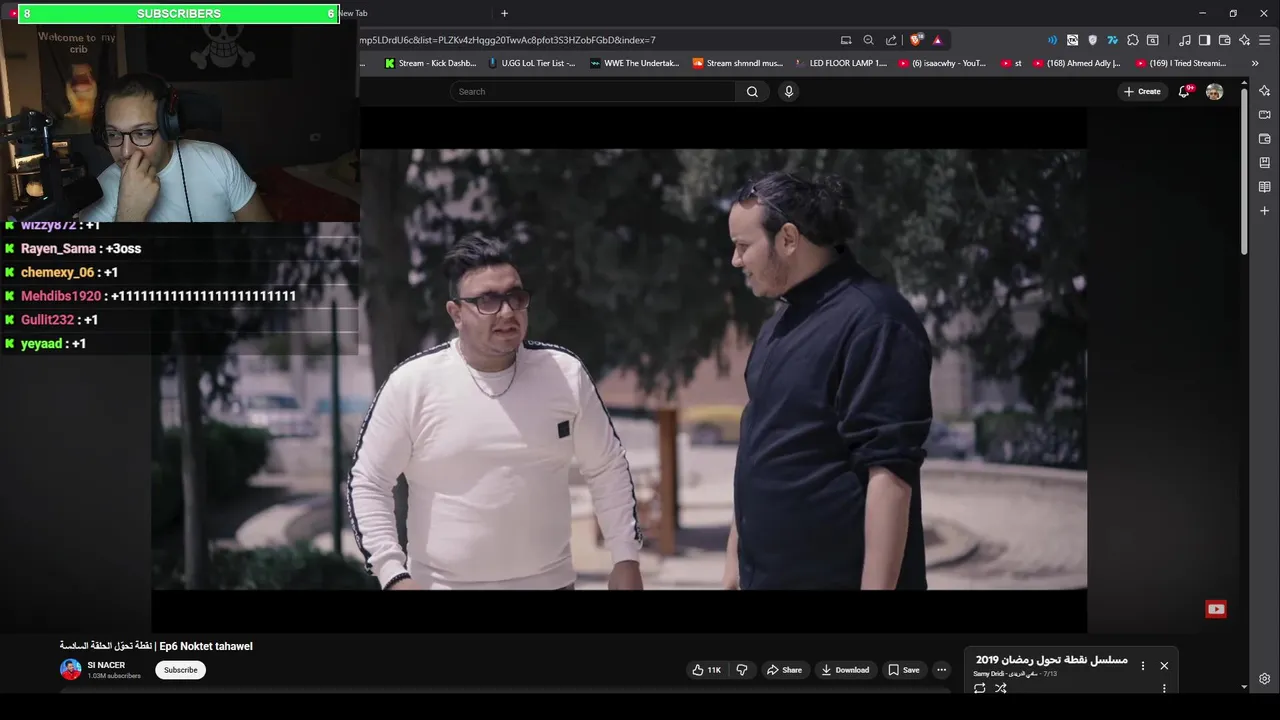Toggle playlist loop button
The image size is (1280, 720).
(979, 688)
